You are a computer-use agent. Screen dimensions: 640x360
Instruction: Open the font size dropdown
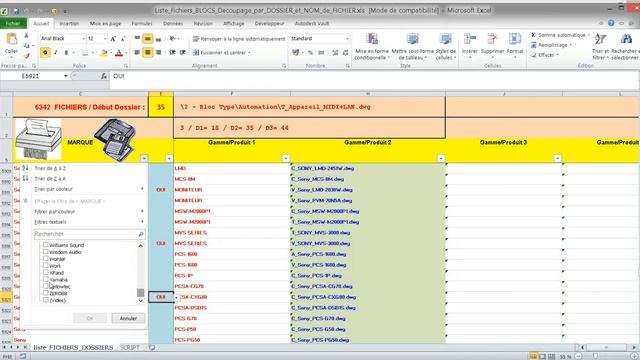click(105, 39)
